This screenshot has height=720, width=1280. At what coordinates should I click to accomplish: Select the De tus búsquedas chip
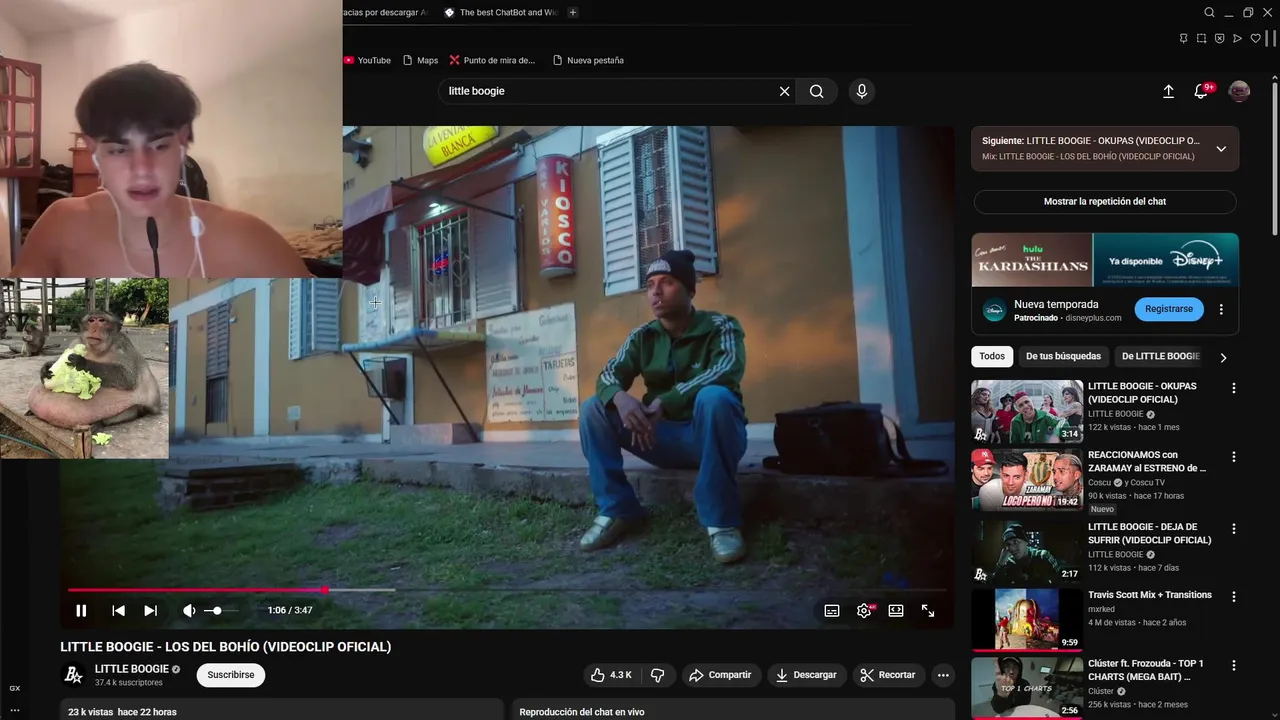(x=1063, y=356)
